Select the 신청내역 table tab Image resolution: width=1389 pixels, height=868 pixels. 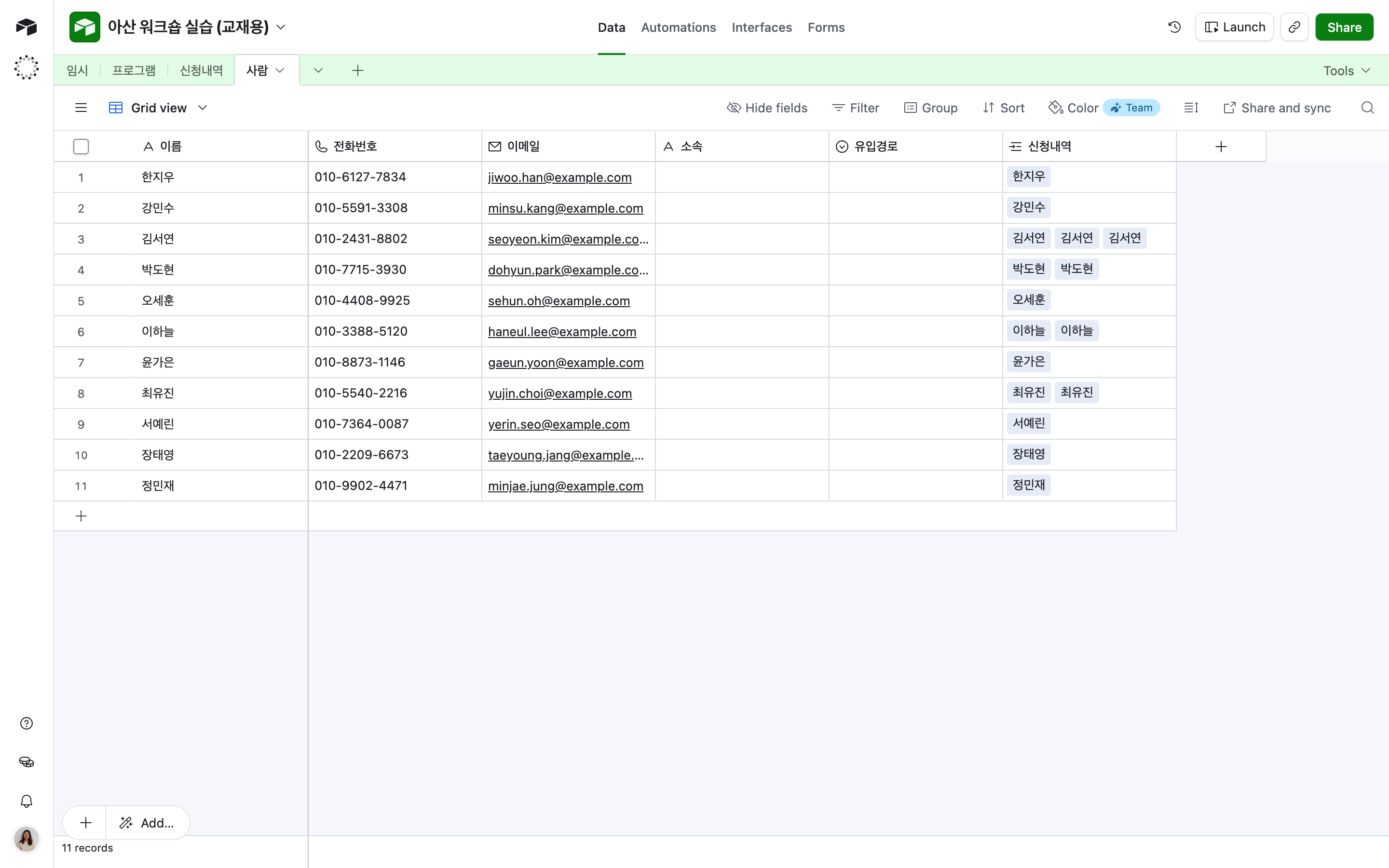(201, 70)
